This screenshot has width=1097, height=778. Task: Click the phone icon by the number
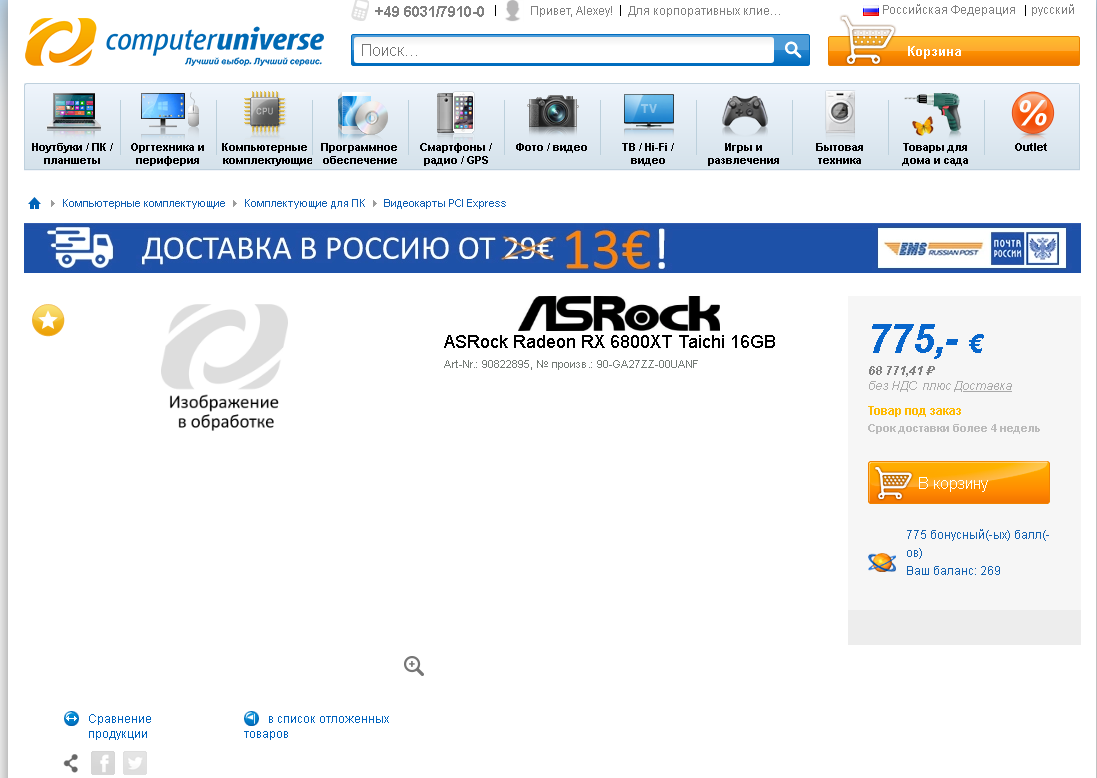click(360, 10)
